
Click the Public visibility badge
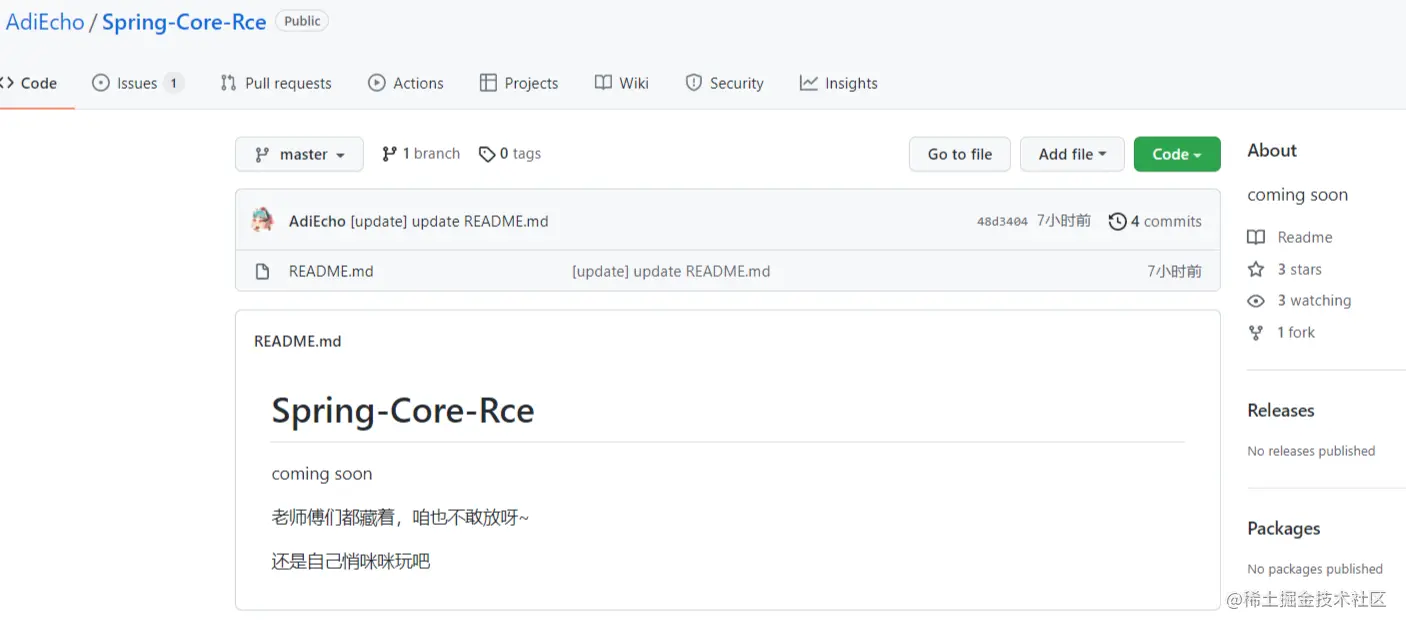click(302, 21)
